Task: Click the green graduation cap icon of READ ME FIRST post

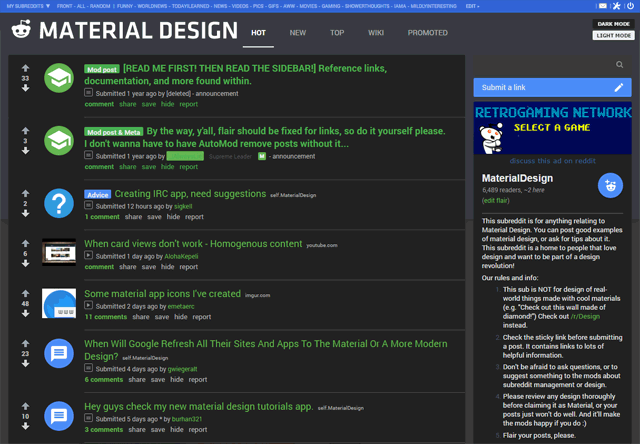Action: point(59,78)
